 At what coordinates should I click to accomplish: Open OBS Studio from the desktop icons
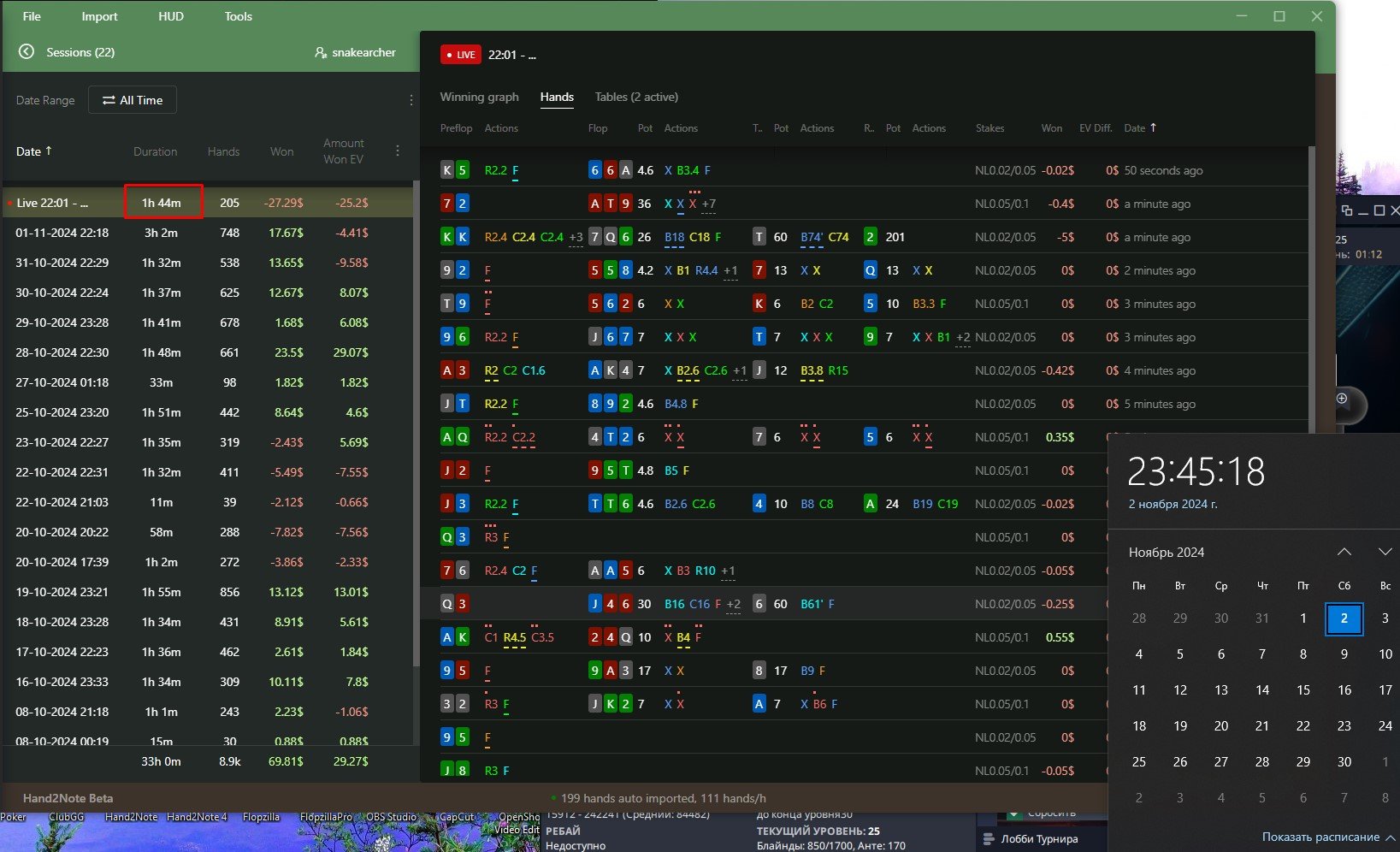391,817
